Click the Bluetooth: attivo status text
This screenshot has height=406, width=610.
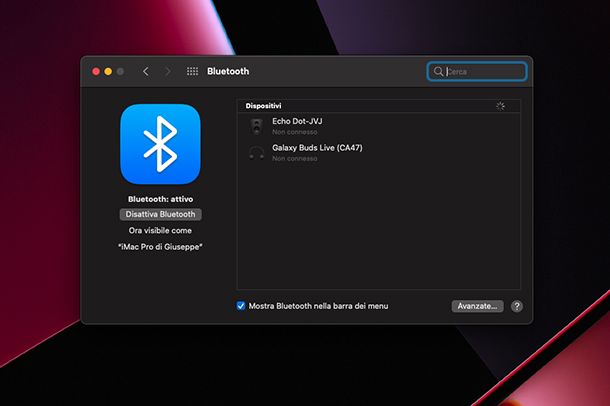(x=160, y=199)
